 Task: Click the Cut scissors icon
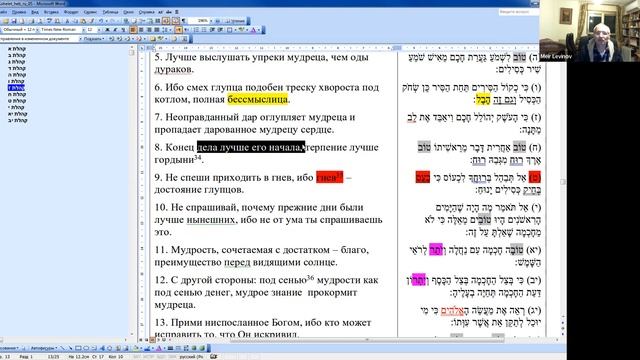pos(67,21)
